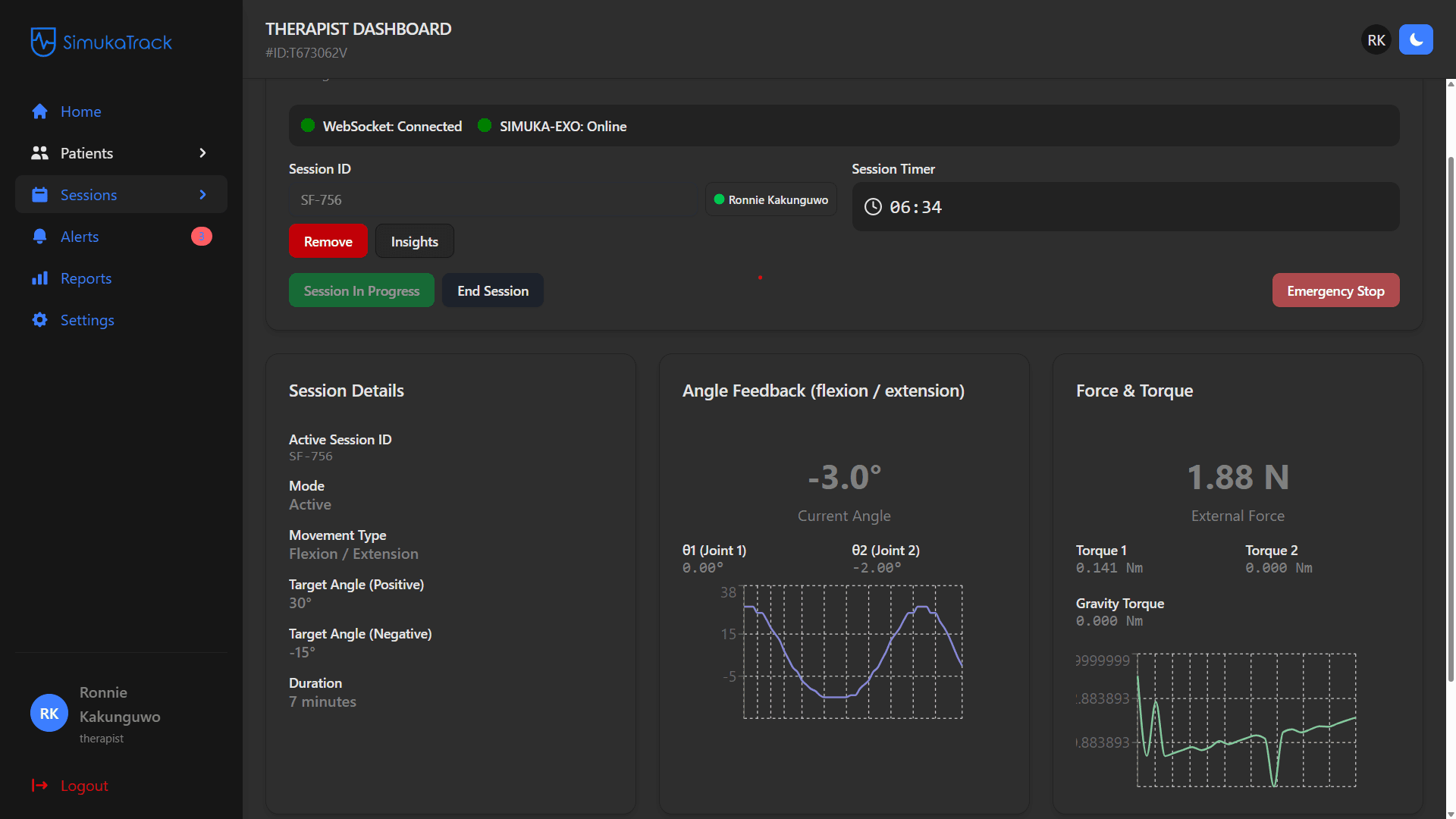
Task: Toggle the Session In Progress button
Action: [361, 290]
